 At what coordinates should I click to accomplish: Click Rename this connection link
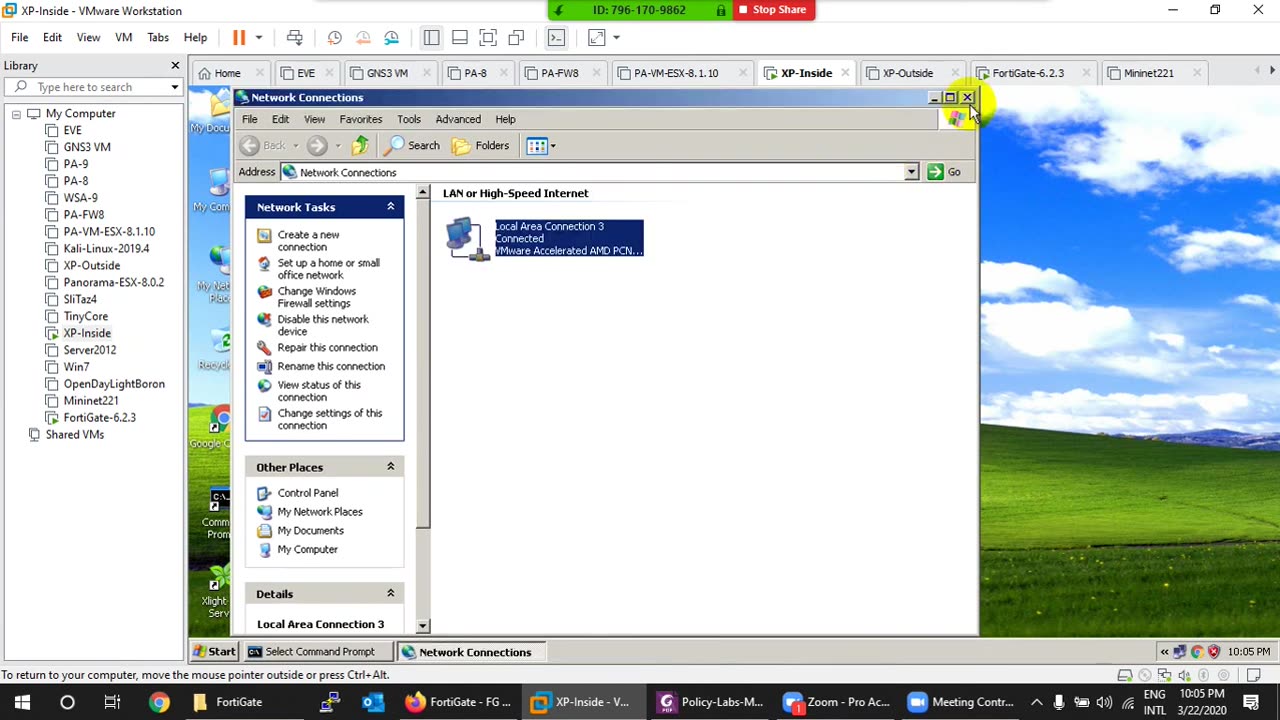point(331,366)
